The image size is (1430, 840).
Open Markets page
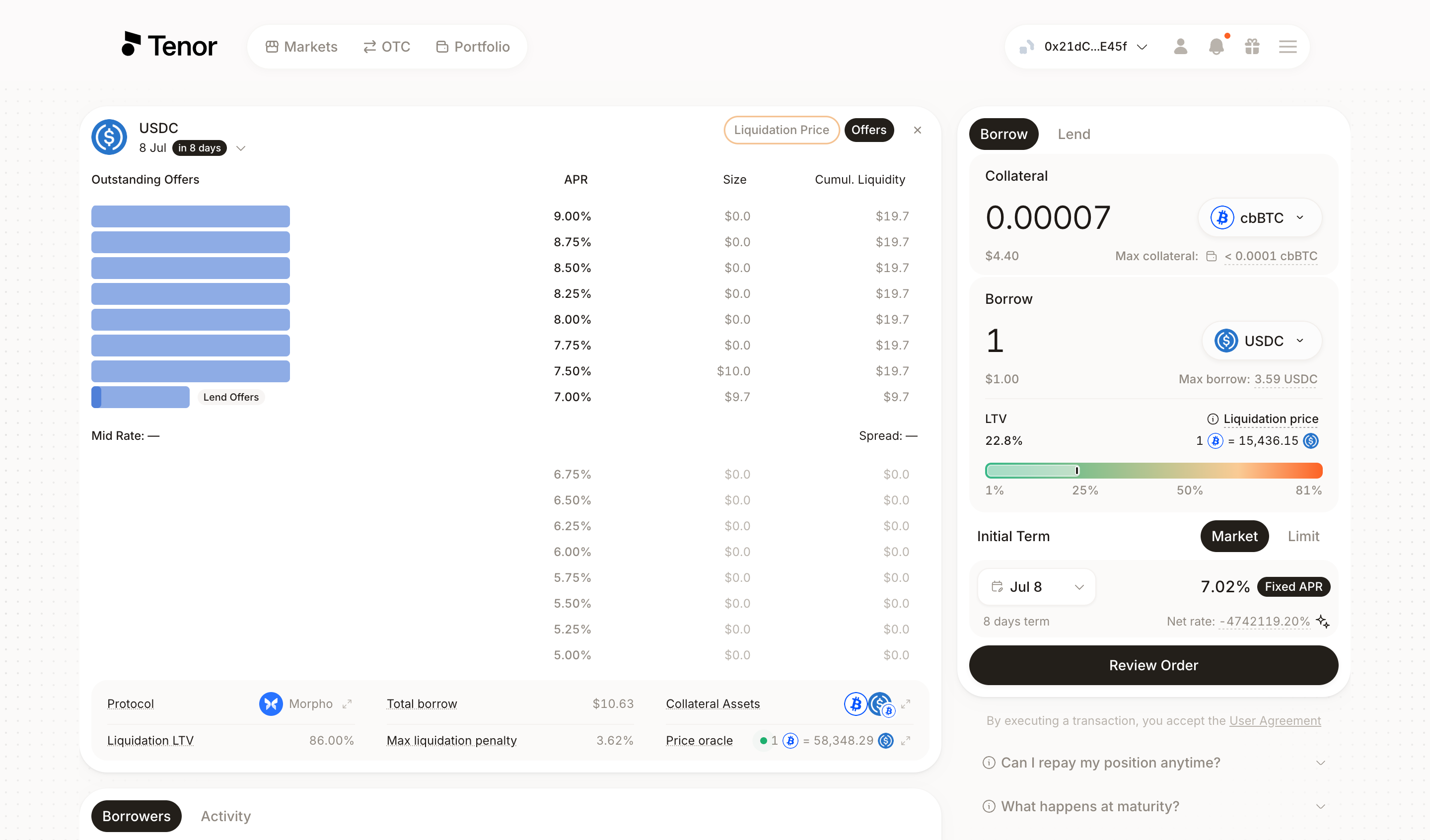pos(301,47)
